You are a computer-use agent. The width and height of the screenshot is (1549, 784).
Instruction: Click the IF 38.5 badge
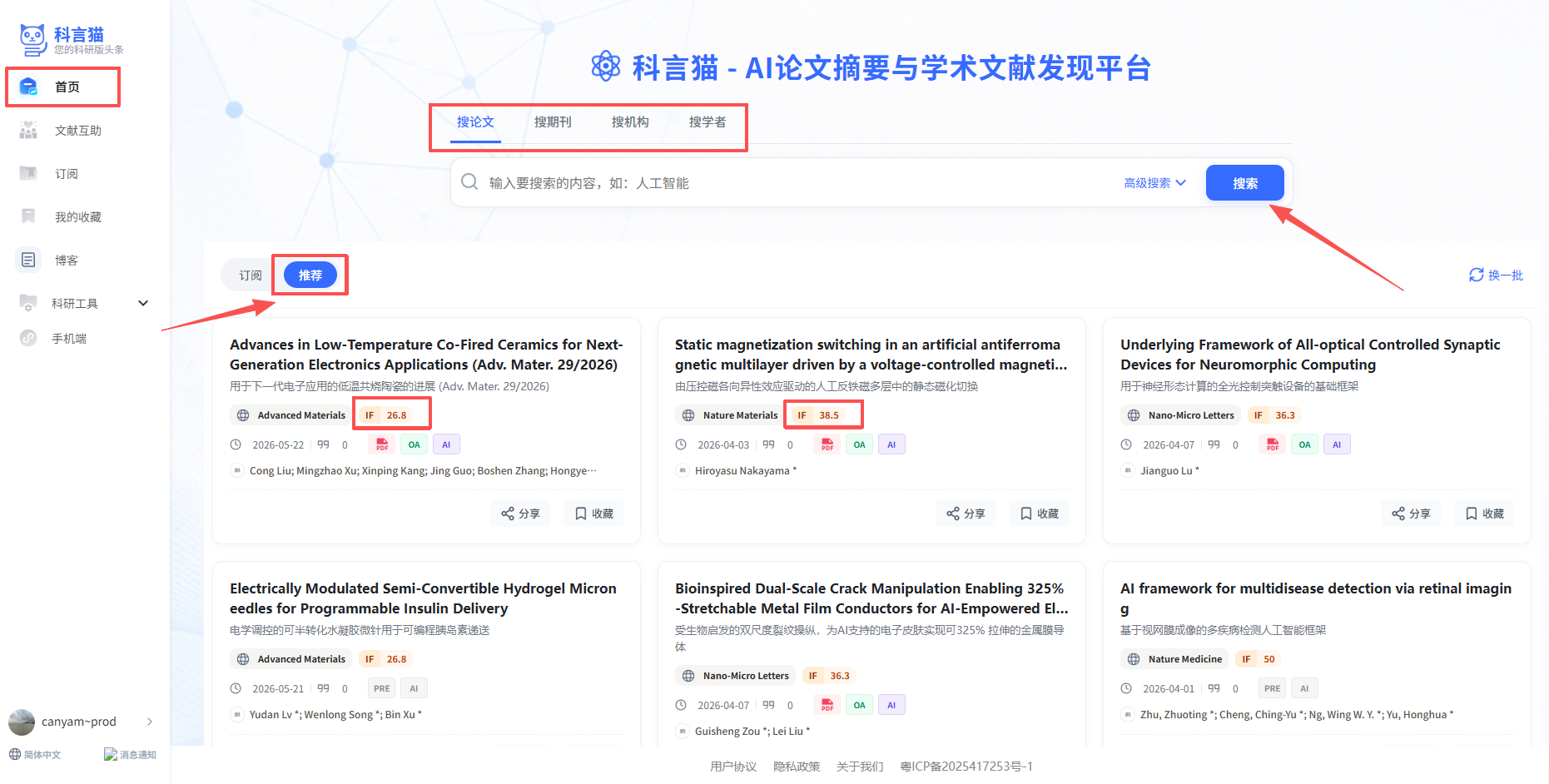[818, 415]
